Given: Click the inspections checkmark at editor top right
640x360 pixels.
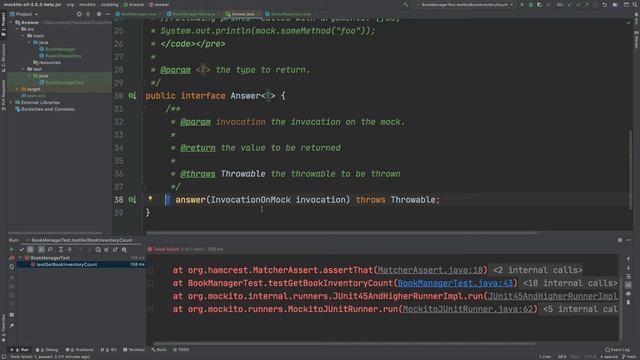Looking at the screenshot, I should [629, 22].
